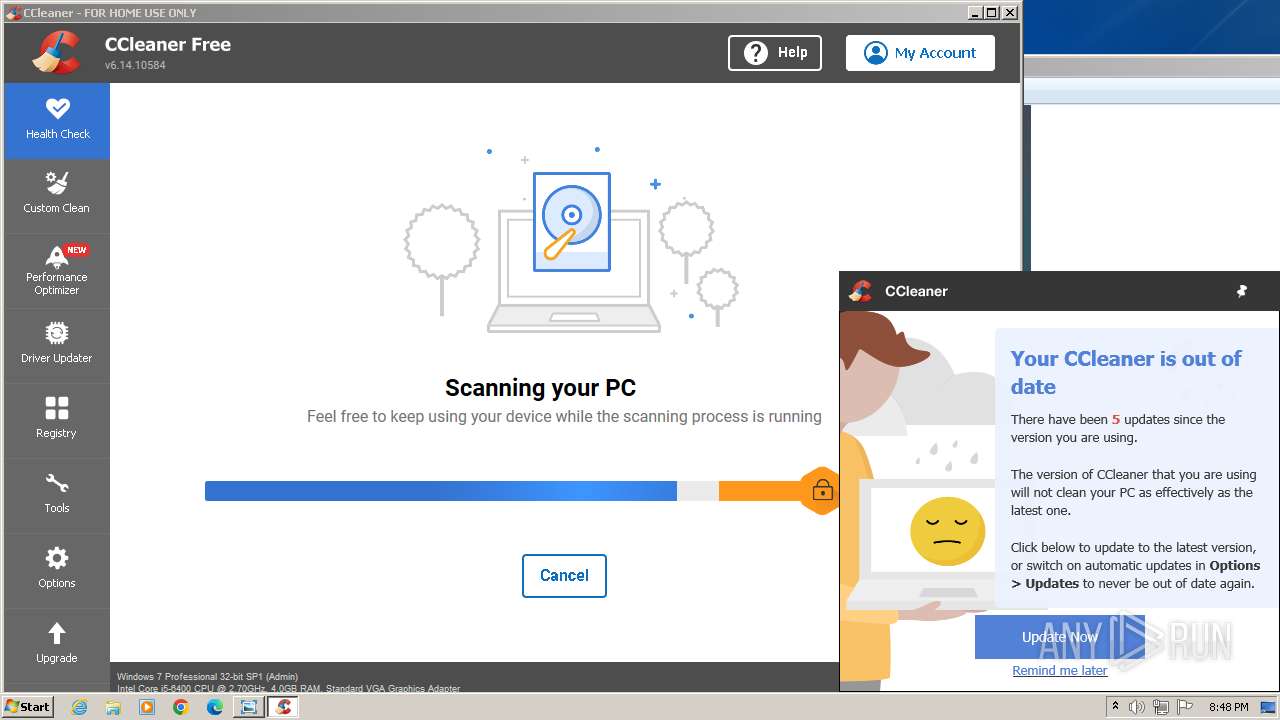Open the Registry section
Viewport: 1280px width, 720px height.
tap(57, 420)
